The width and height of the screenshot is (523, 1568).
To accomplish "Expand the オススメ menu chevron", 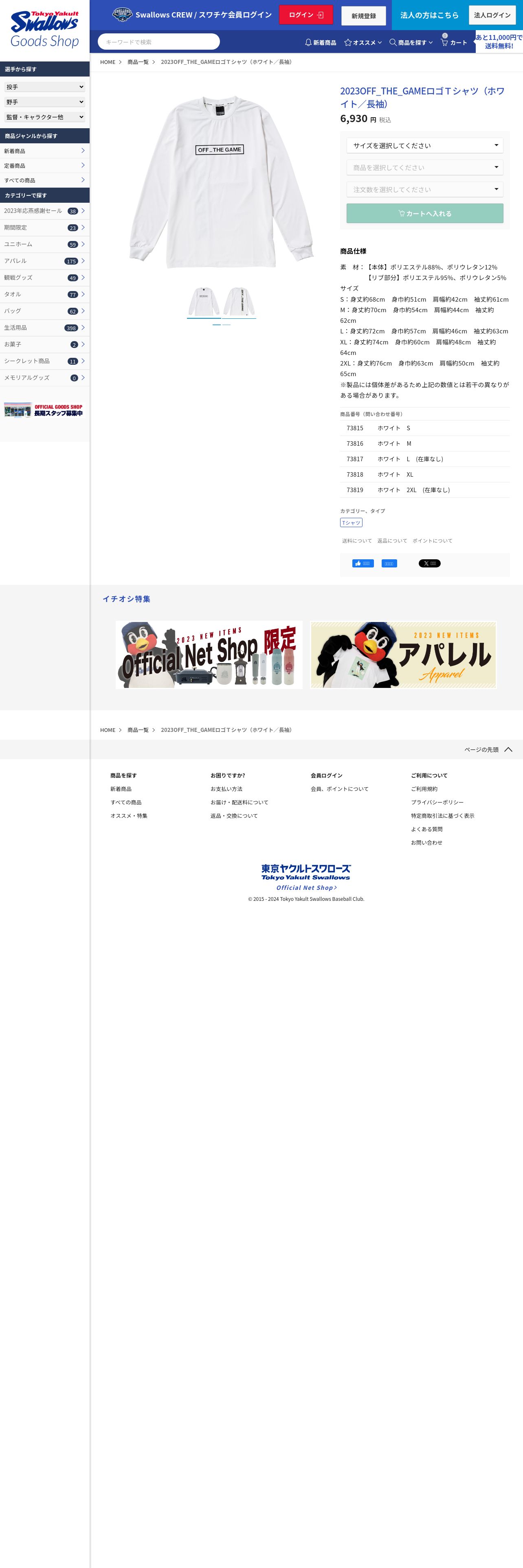I will (x=379, y=43).
